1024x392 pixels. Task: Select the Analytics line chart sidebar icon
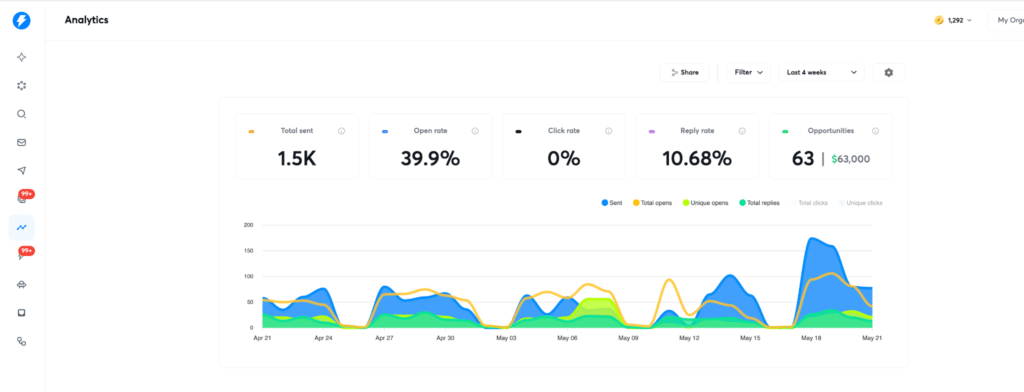22,227
